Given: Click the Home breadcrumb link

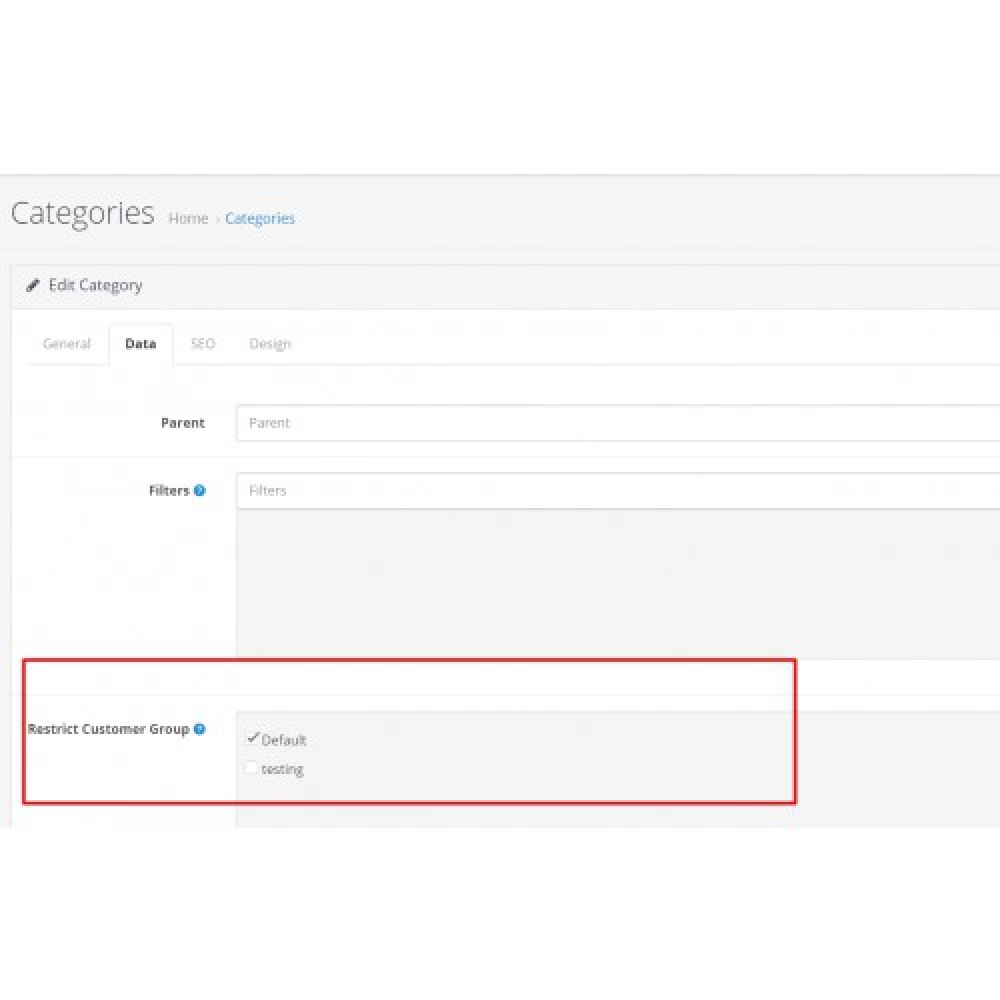Looking at the screenshot, I should pos(188,218).
